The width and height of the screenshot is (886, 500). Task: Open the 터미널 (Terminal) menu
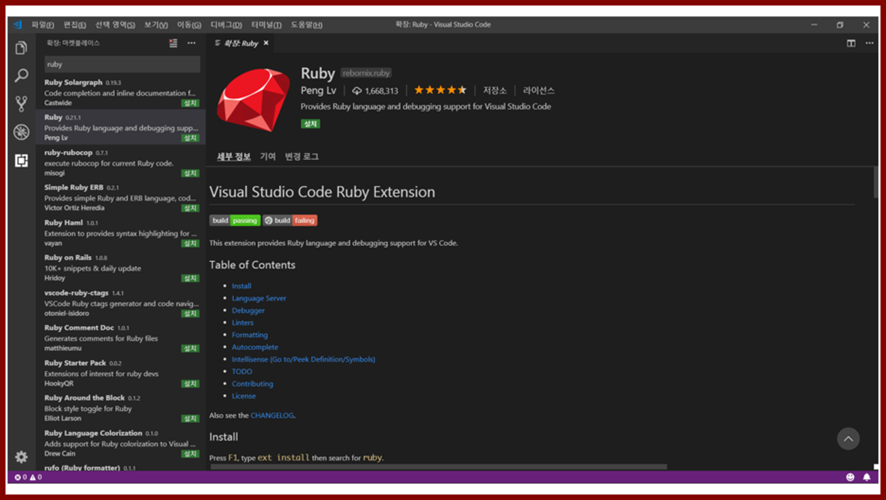coord(266,25)
